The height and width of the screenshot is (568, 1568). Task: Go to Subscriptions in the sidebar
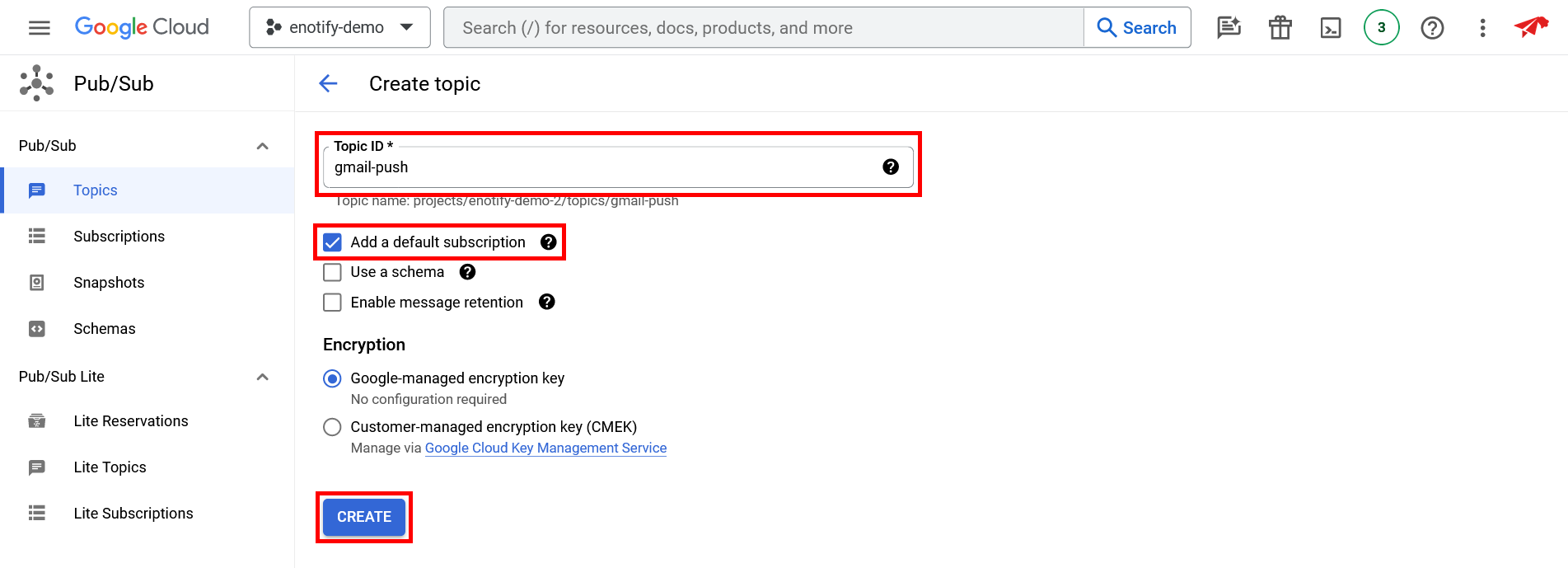point(119,237)
